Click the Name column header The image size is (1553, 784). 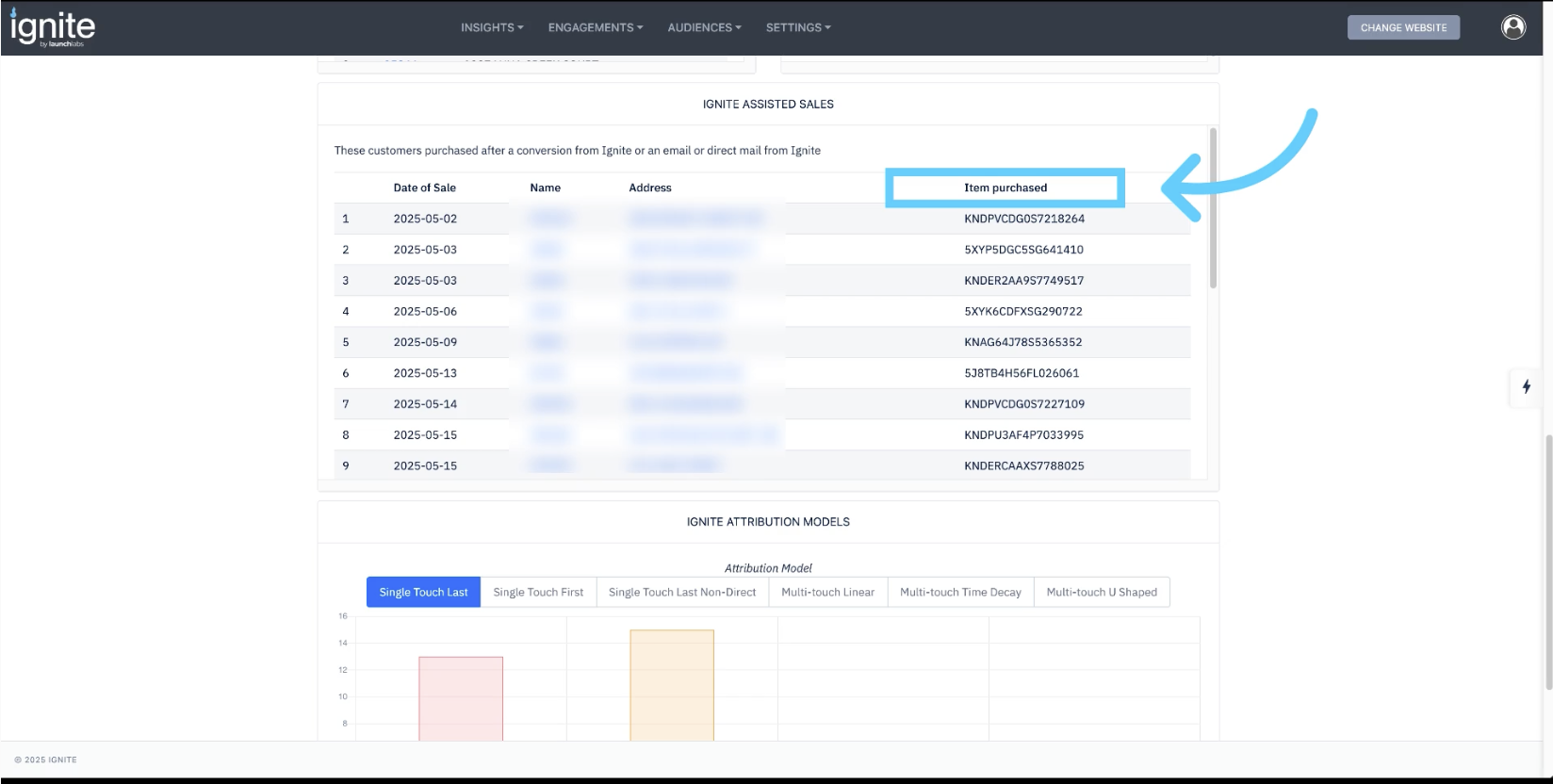(545, 188)
